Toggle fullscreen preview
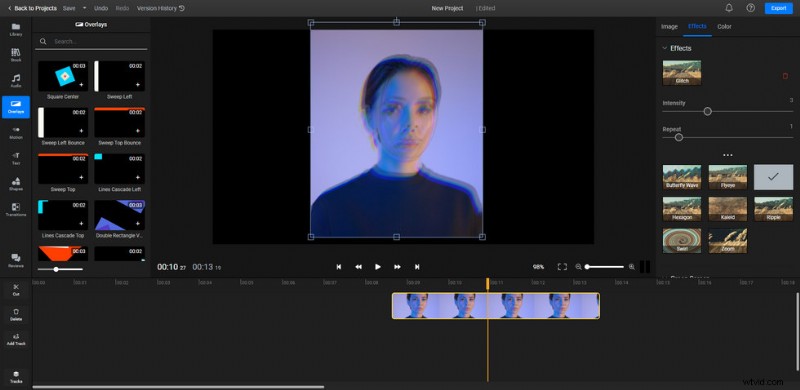800x390 pixels. click(x=562, y=266)
